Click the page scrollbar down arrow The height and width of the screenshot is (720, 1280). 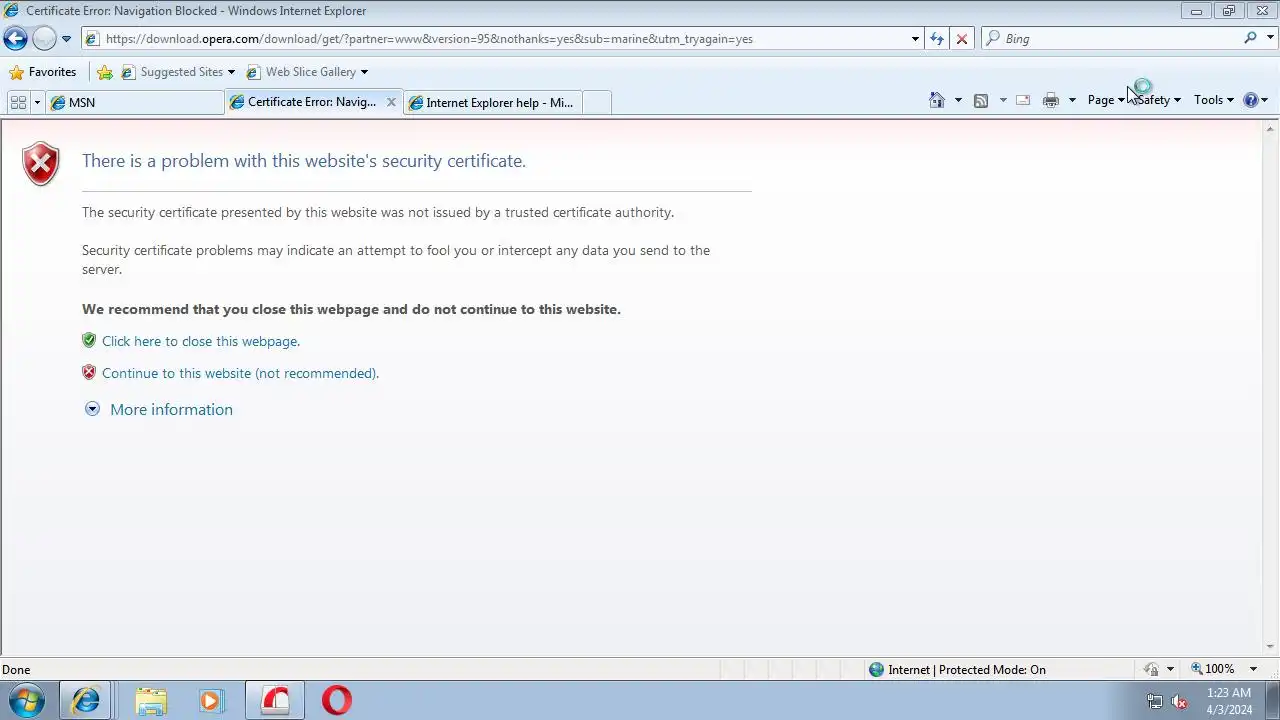tap(1271, 647)
